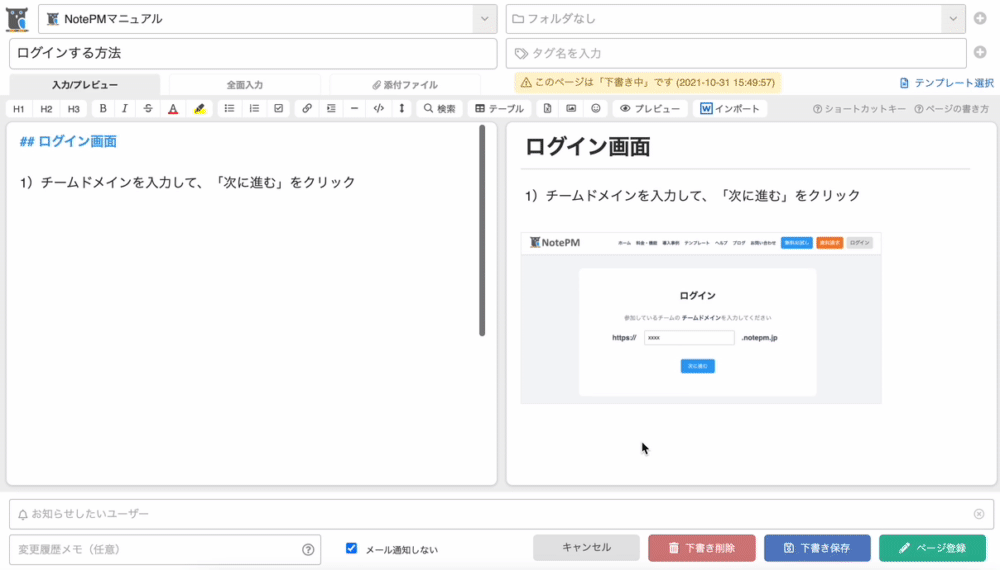Toggle bold formatting in the editor toolbar
The width and height of the screenshot is (1000, 570).
point(103,108)
